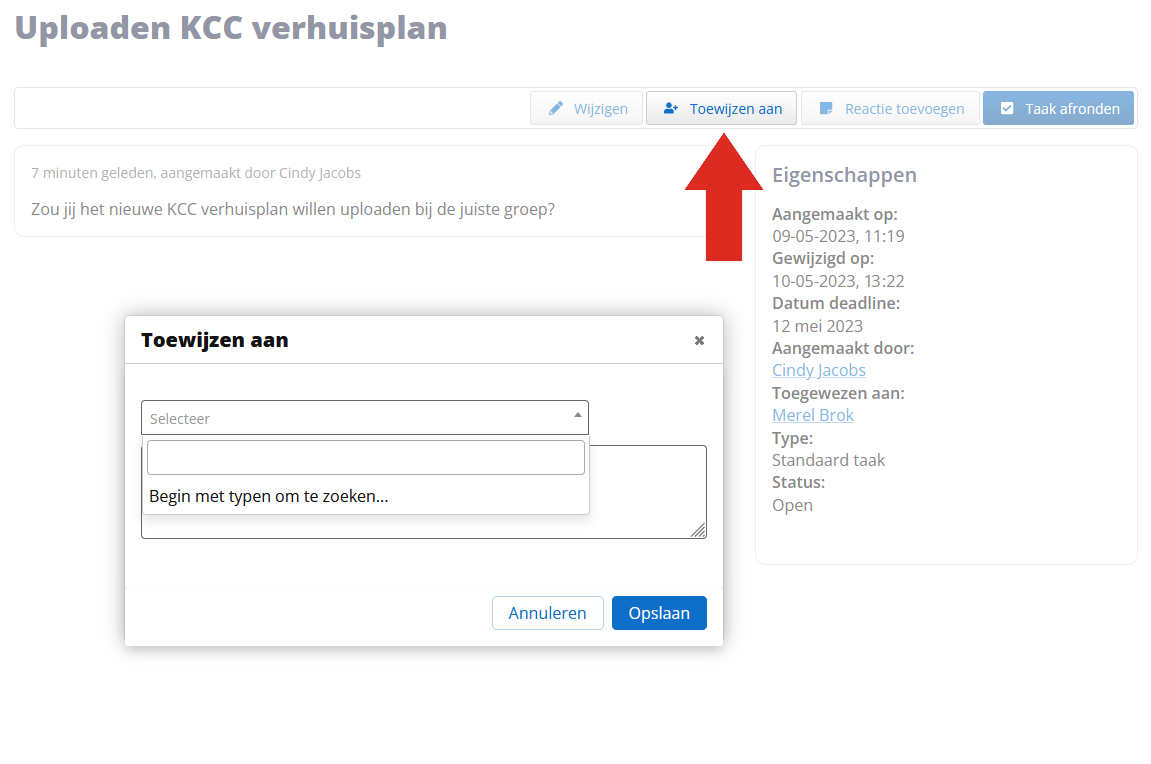Click the dropdown arrow of the Selecteer box
The image size is (1151, 764).
click(578, 415)
